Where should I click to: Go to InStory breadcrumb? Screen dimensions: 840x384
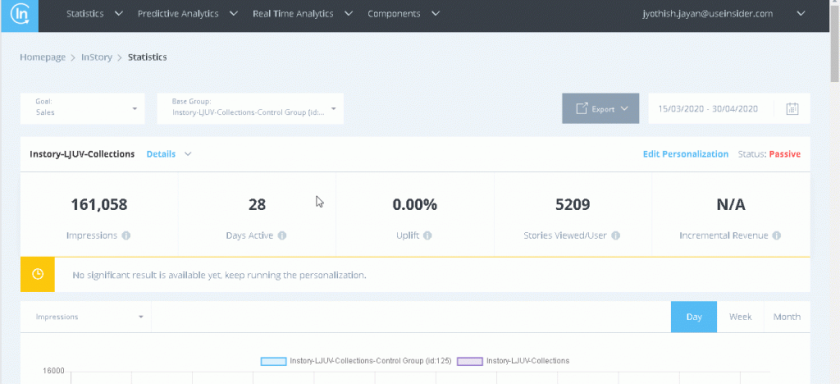coord(96,57)
